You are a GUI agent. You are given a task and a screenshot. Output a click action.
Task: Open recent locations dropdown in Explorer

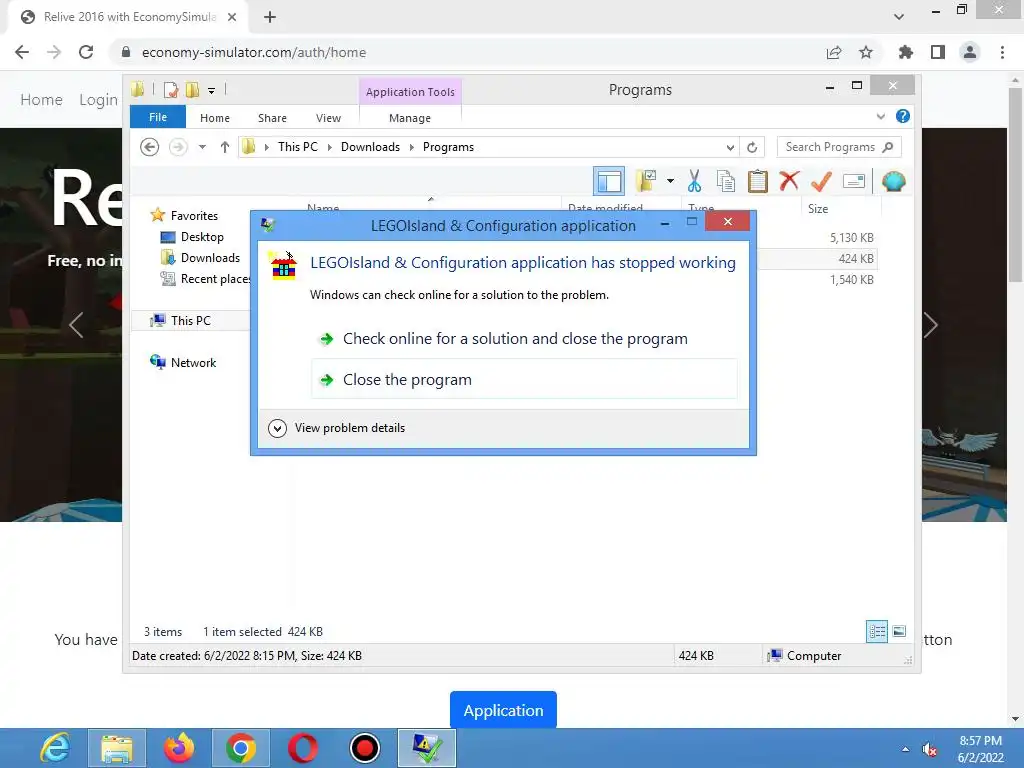pyautogui.click(x=202, y=147)
